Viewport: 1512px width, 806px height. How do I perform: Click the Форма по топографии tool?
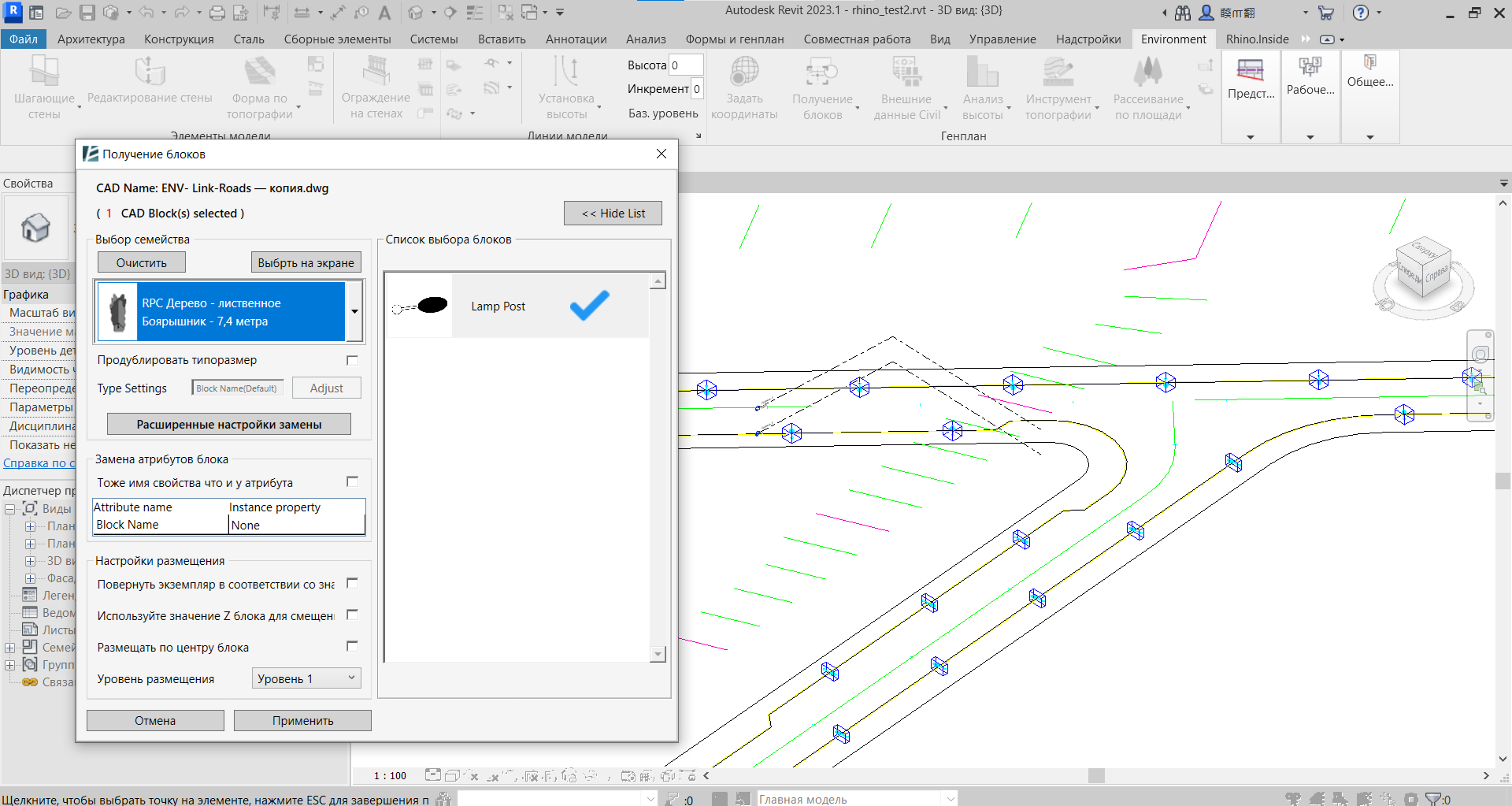(260, 87)
